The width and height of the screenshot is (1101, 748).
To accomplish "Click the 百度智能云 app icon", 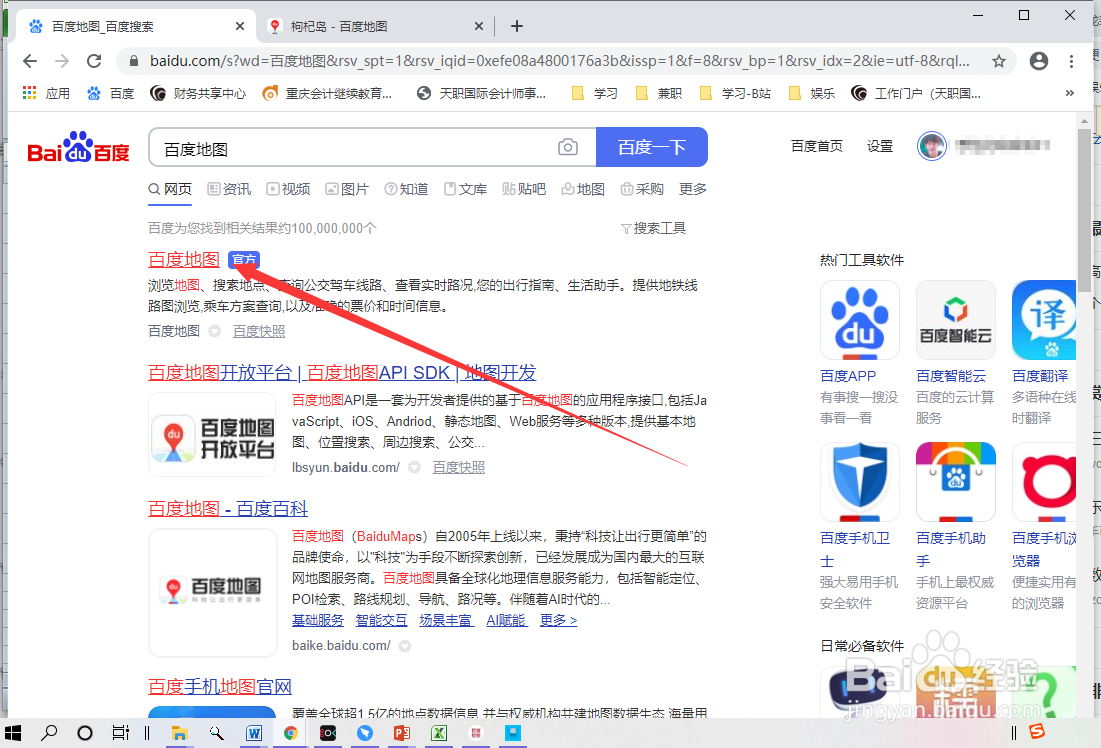I will [x=956, y=320].
